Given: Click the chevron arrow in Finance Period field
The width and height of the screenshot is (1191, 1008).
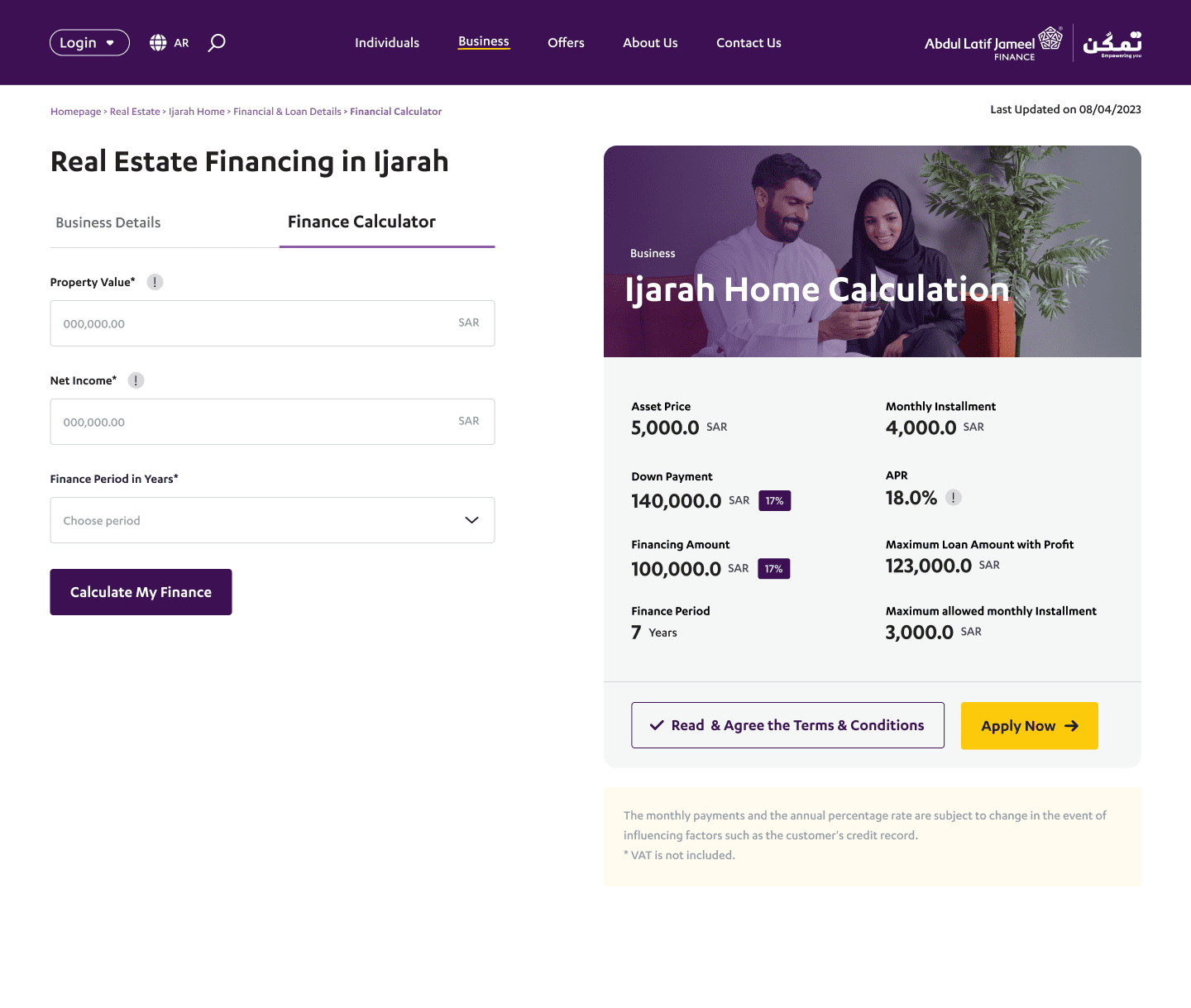Looking at the screenshot, I should click(x=471, y=520).
